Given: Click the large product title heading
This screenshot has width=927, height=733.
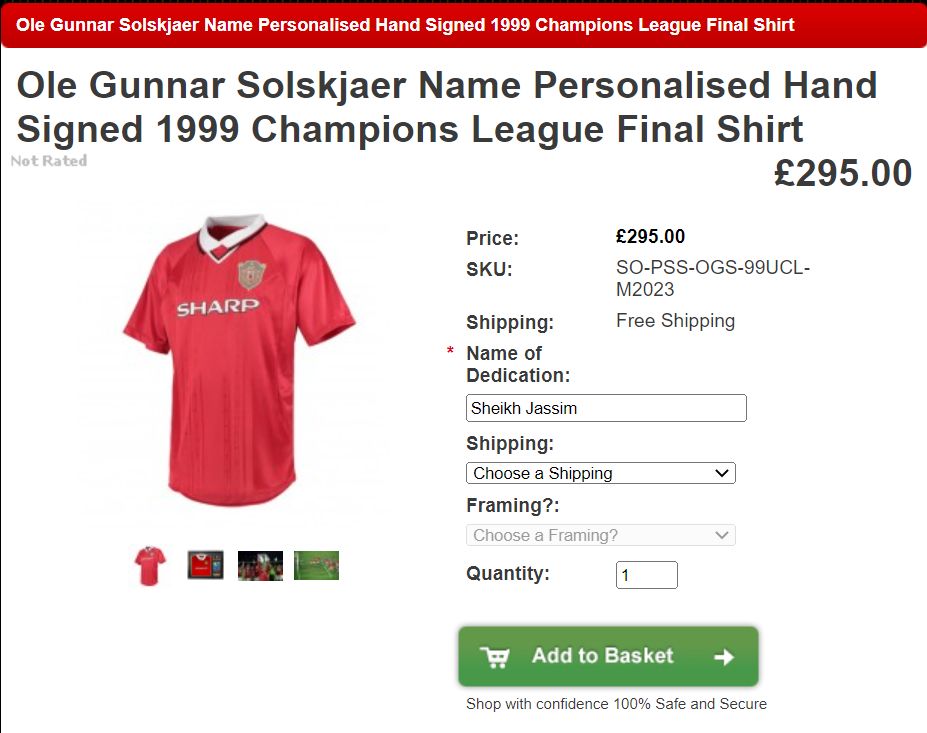Looking at the screenshot, I should tap(447, 107).
